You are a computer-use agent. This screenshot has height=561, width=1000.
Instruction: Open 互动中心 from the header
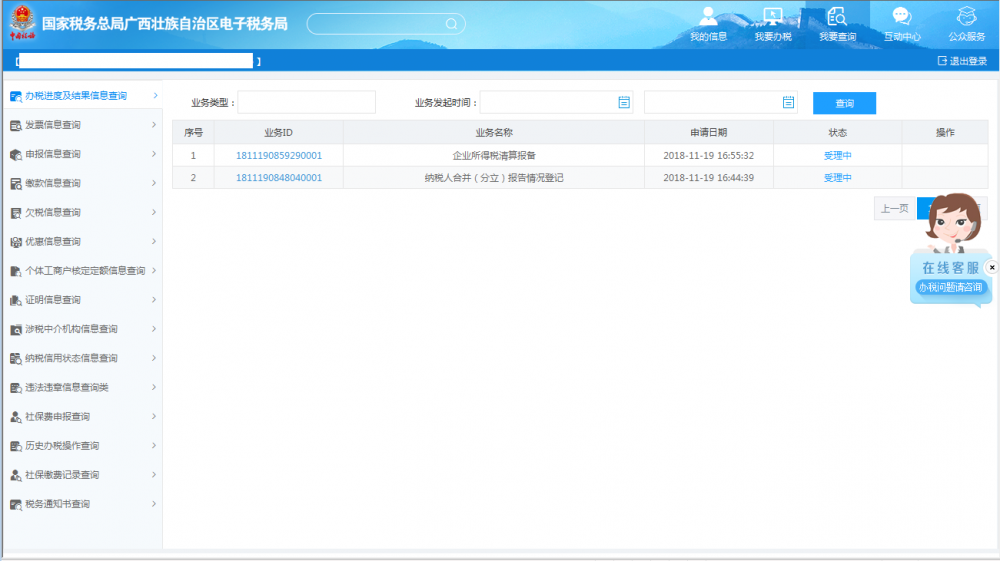coord(901,24)
